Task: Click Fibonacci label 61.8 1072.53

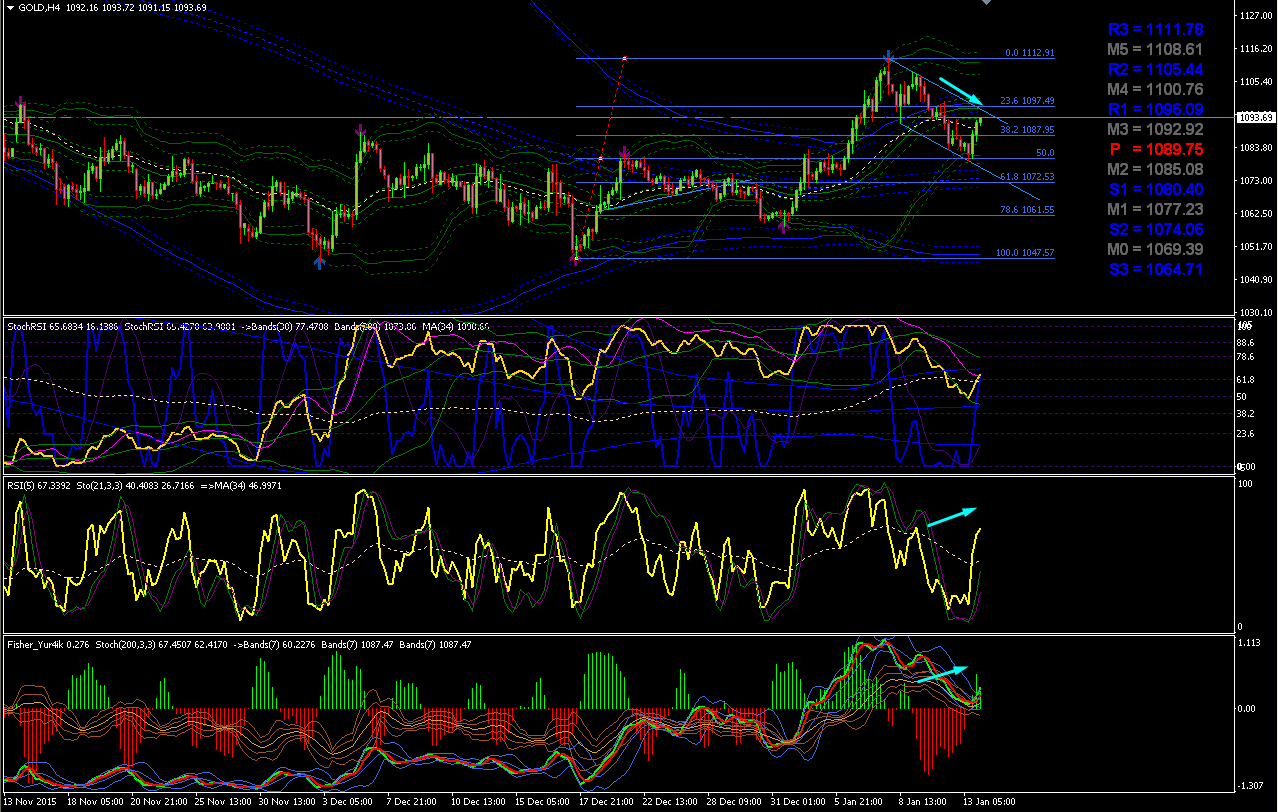Action: pos(1027,177)
